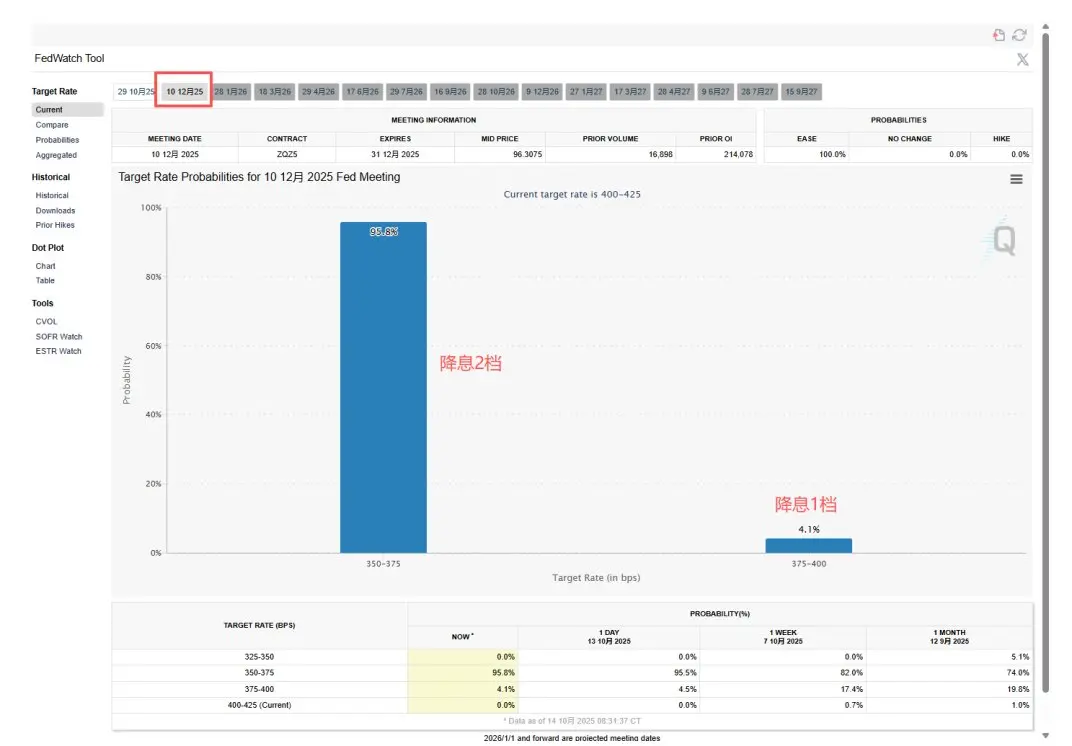Open Compare under Target Rate
The height and width of the screenshot is (746, 1072).
point(52,125)
